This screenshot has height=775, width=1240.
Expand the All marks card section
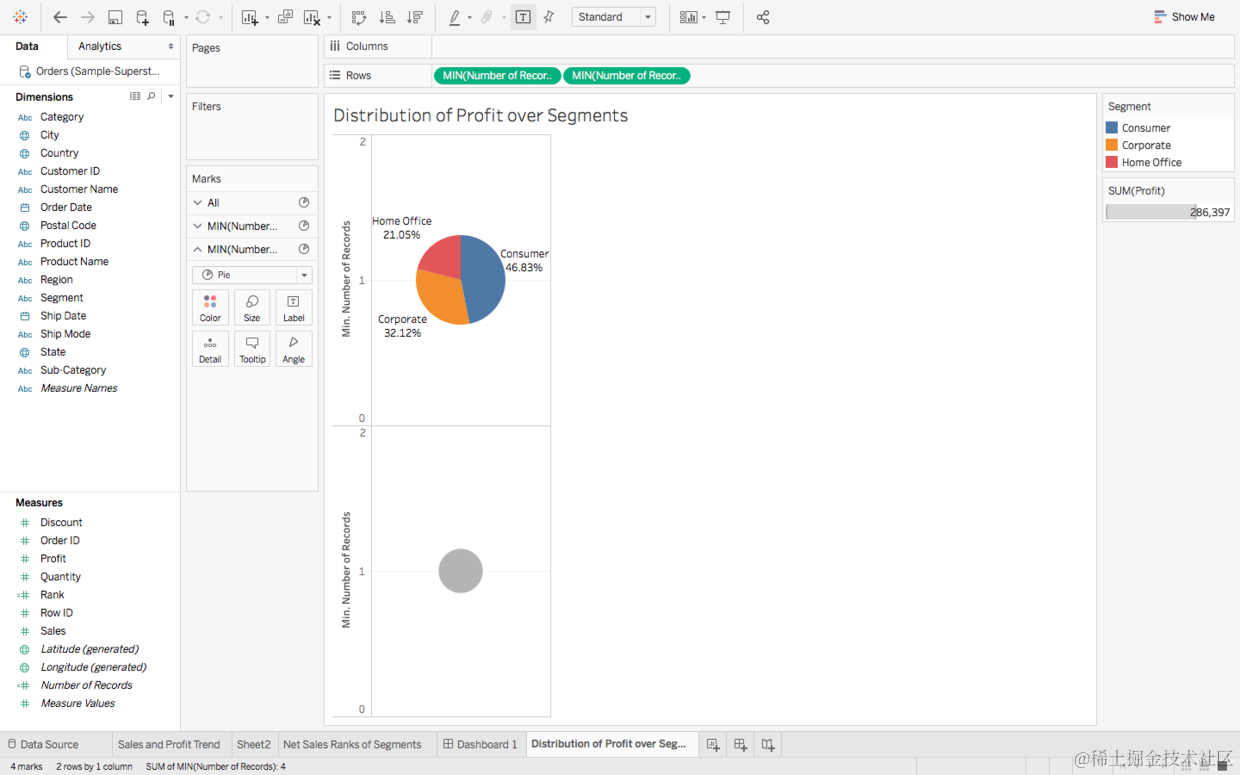(198, 203)
